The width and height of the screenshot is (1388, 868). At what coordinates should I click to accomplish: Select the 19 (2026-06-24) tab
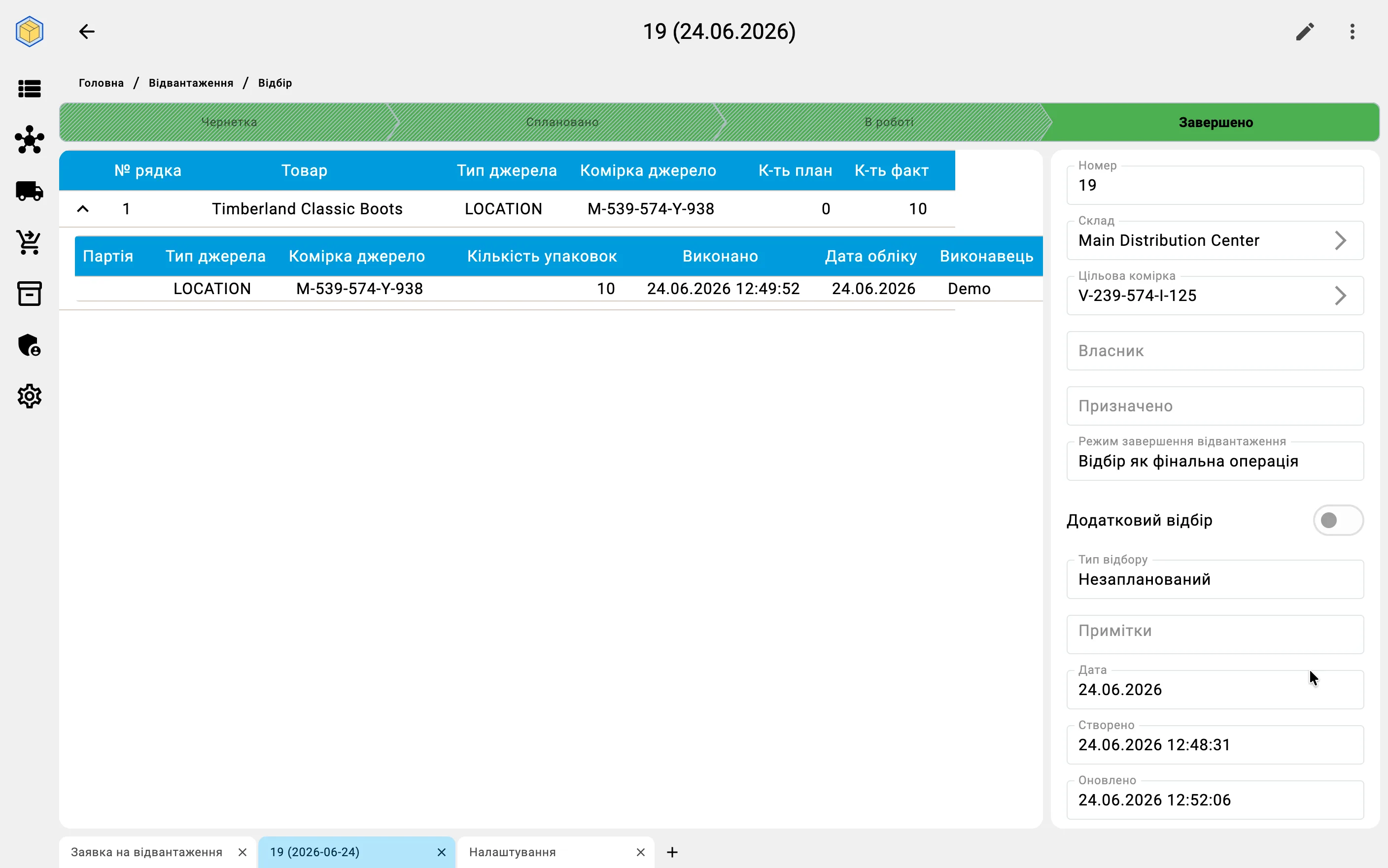click(x=314, y=852)
